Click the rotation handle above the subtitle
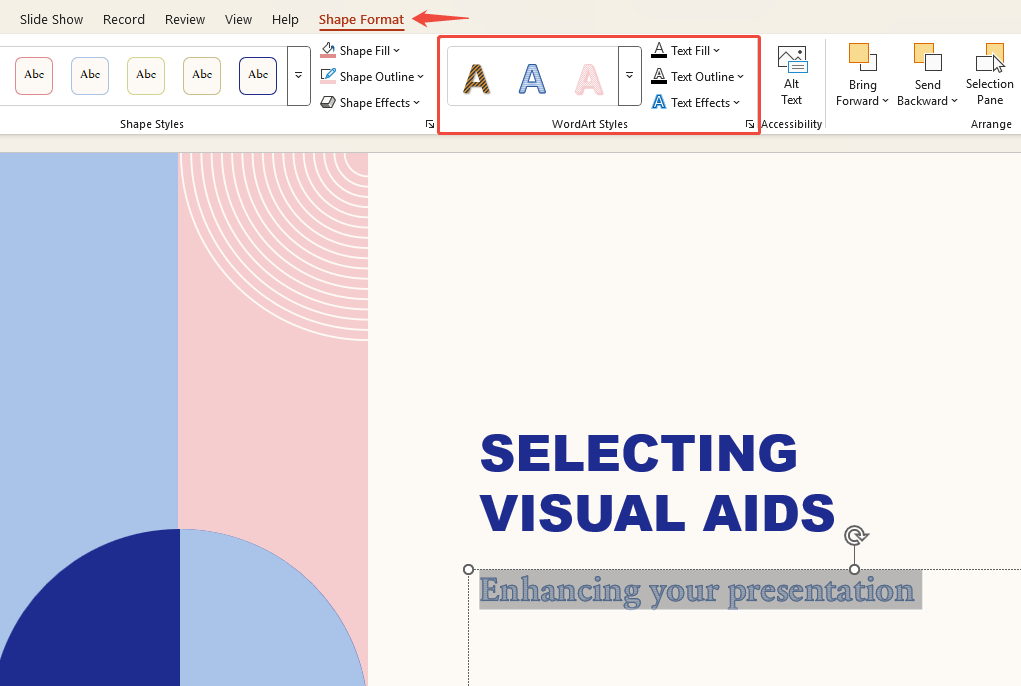The image size is (1021, 686). tap(855, 536)
